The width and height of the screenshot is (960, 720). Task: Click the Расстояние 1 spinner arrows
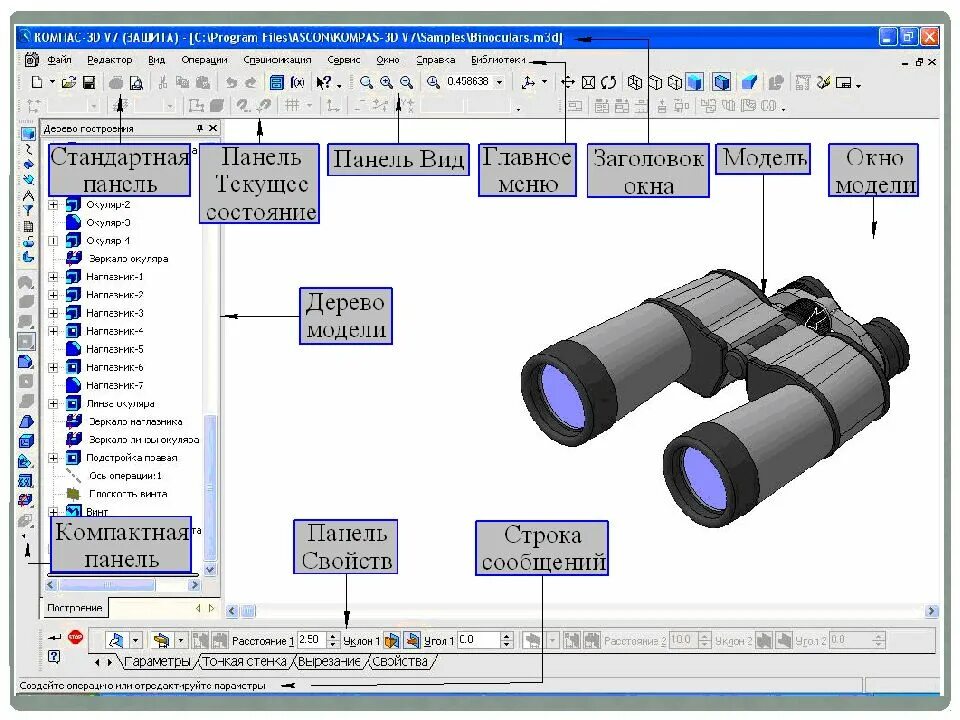(x=333, y=640)
